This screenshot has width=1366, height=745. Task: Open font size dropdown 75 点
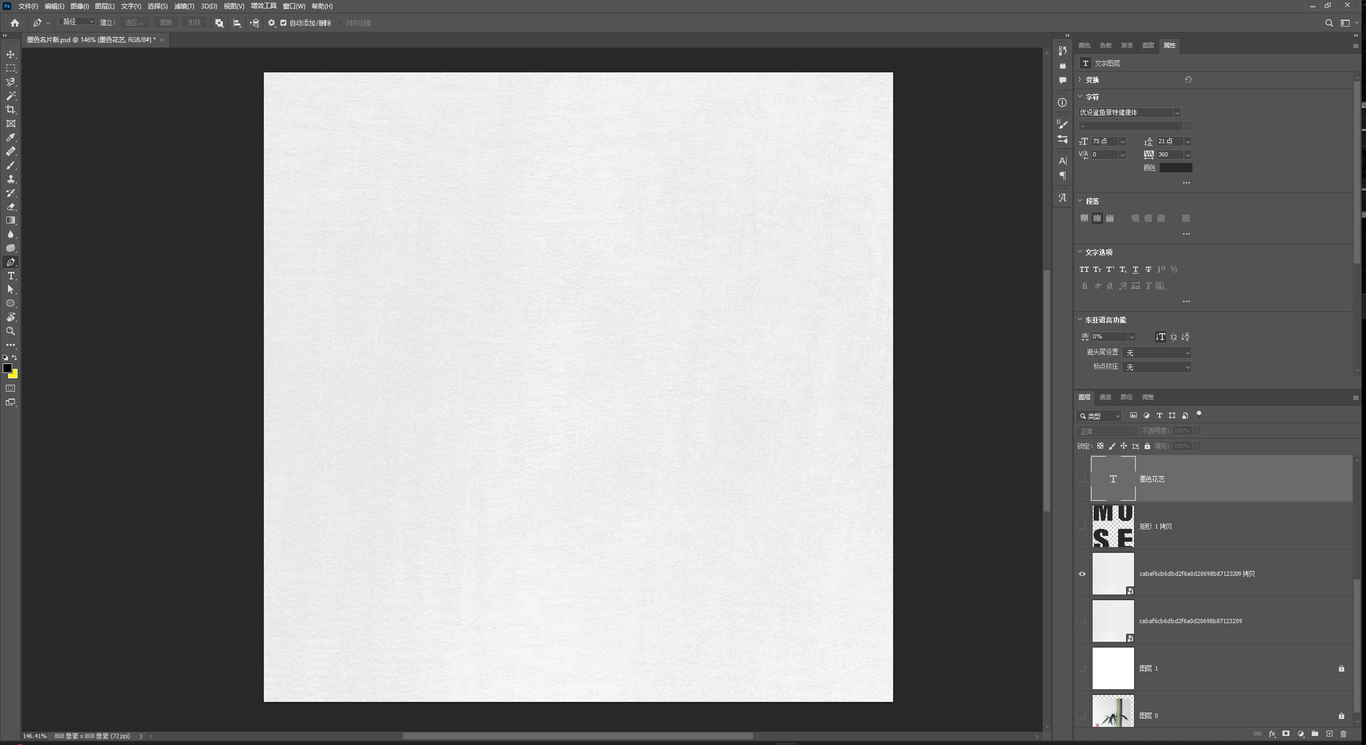point(1122,141)
